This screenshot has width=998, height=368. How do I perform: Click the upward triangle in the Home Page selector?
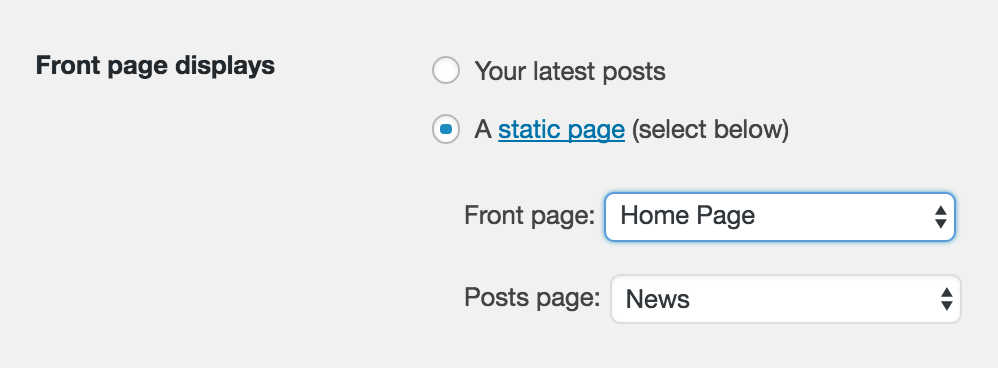[941, 210]
